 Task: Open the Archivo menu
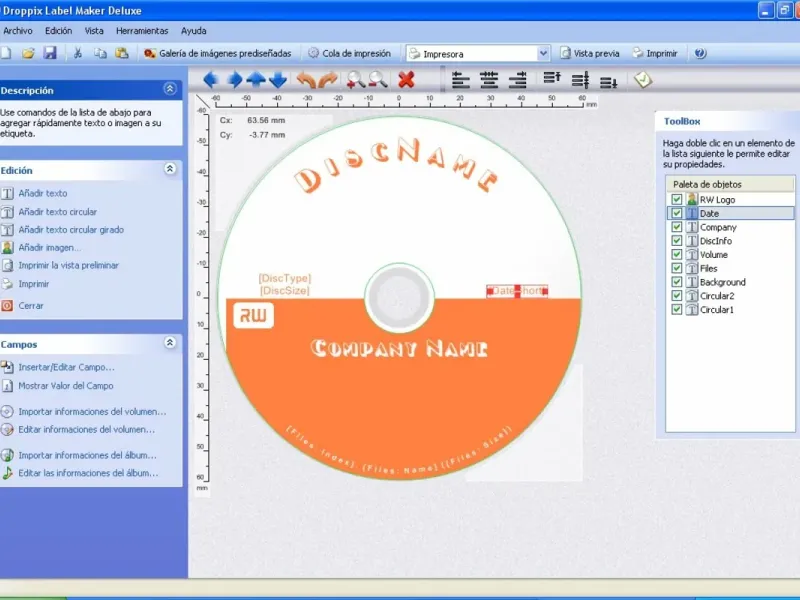pos(18,31)
